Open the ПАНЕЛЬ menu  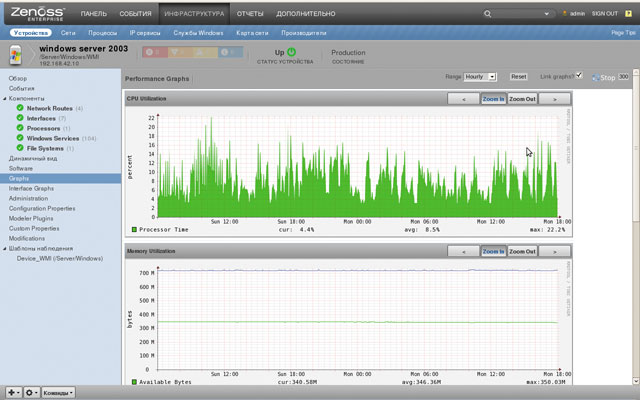93,13
